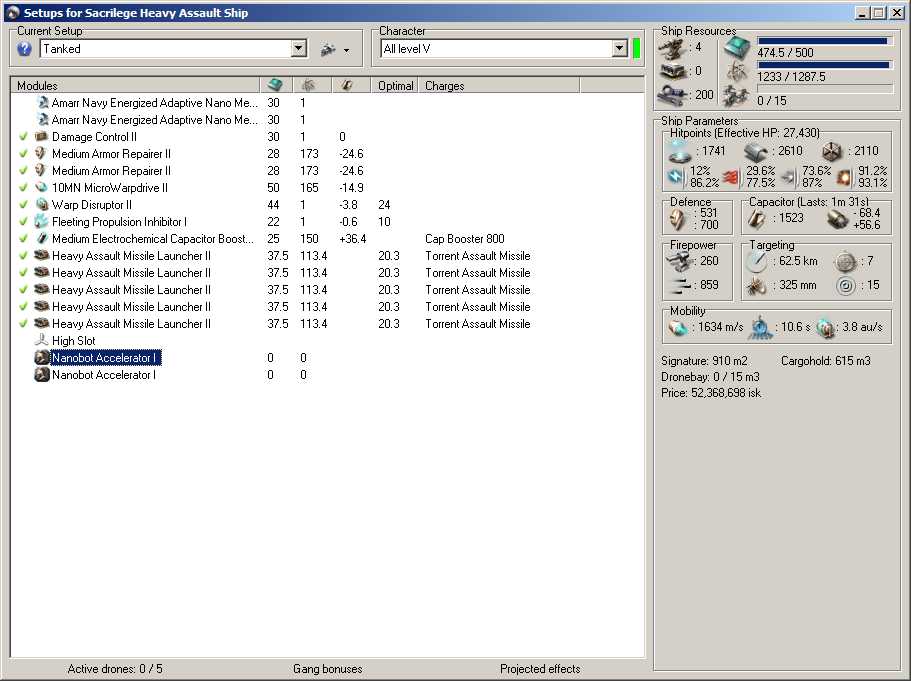Click the blue help question mark icon
The width and height of the screenshot is (911, 681).
point(24,49)
